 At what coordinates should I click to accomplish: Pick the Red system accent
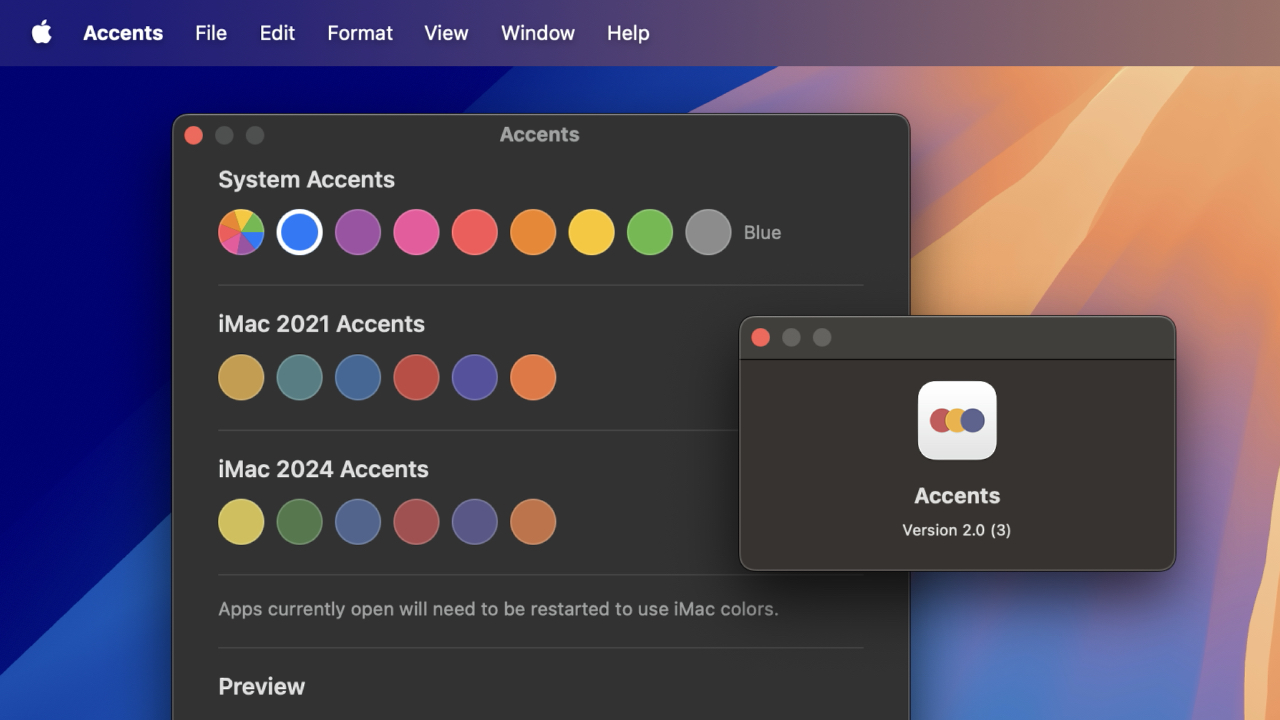pyautogui.click(x=475, y=232)
